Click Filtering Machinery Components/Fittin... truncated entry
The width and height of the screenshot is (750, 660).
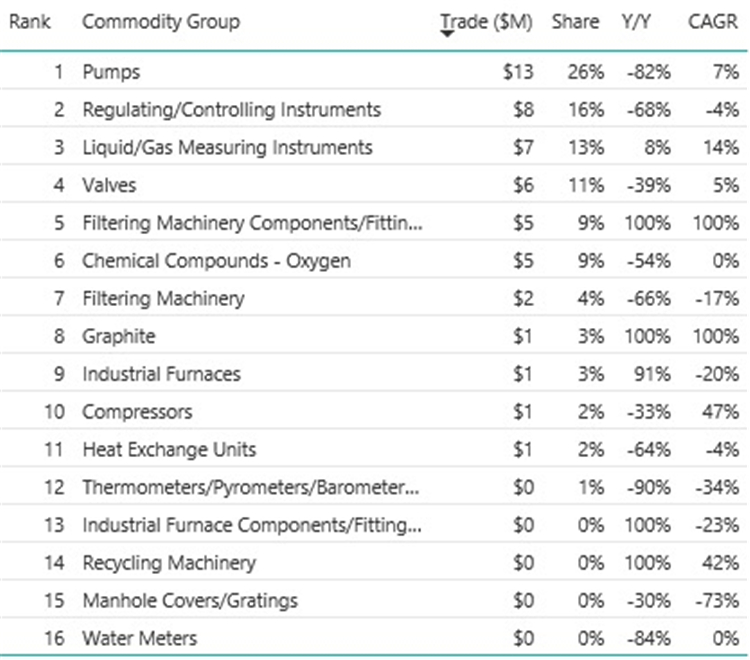point(253,223)
